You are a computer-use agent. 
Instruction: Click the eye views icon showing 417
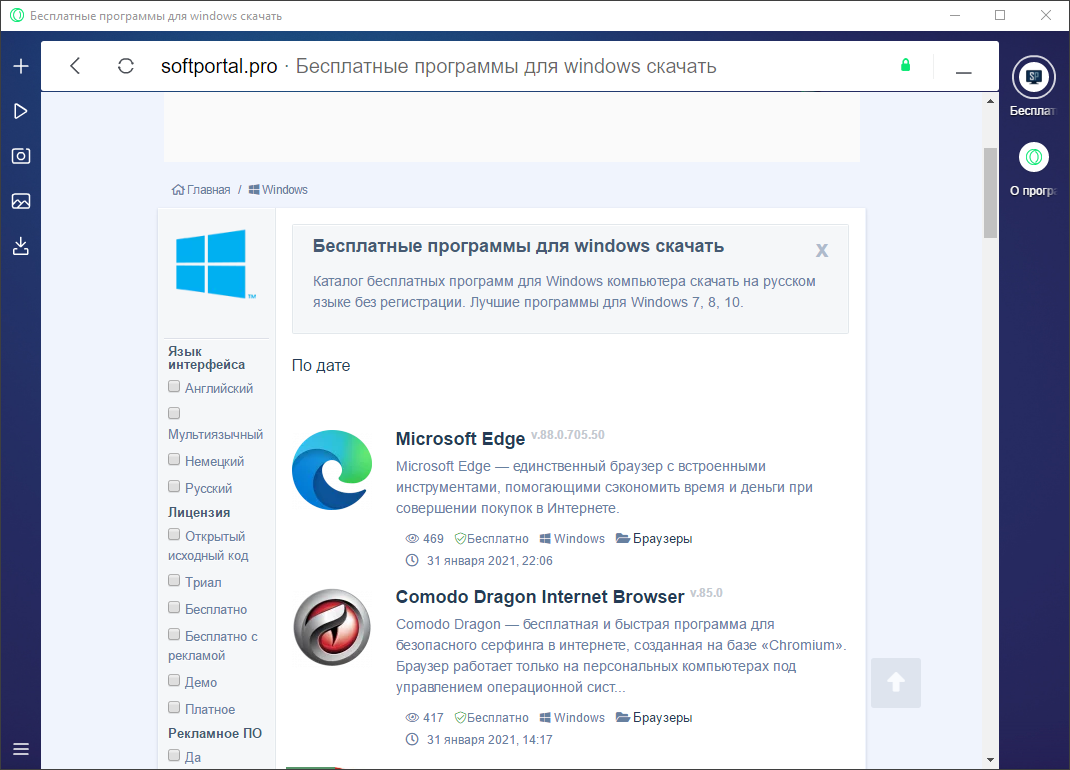pos(412,717)
